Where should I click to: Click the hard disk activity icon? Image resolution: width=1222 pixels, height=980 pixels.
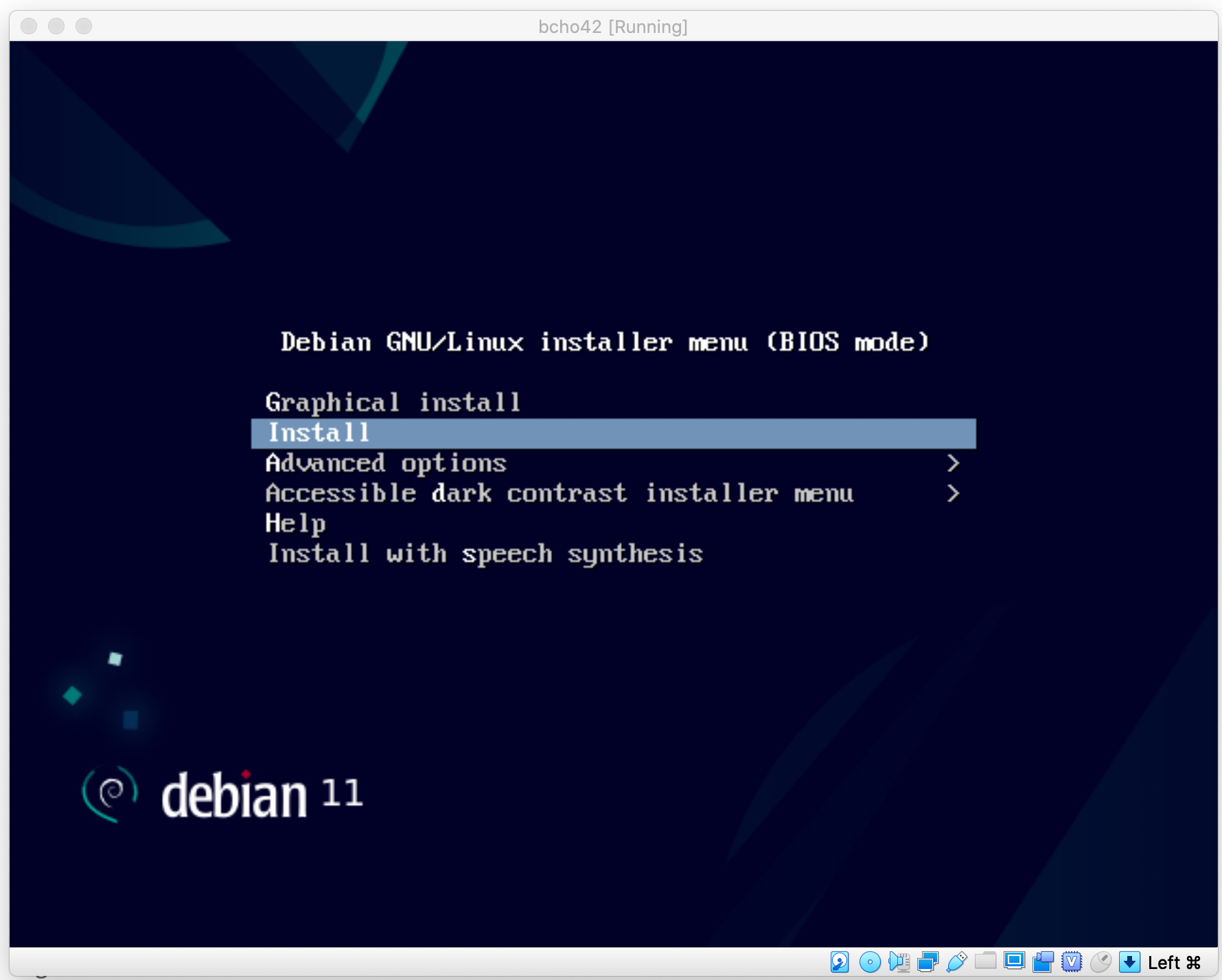coord(840,962)
